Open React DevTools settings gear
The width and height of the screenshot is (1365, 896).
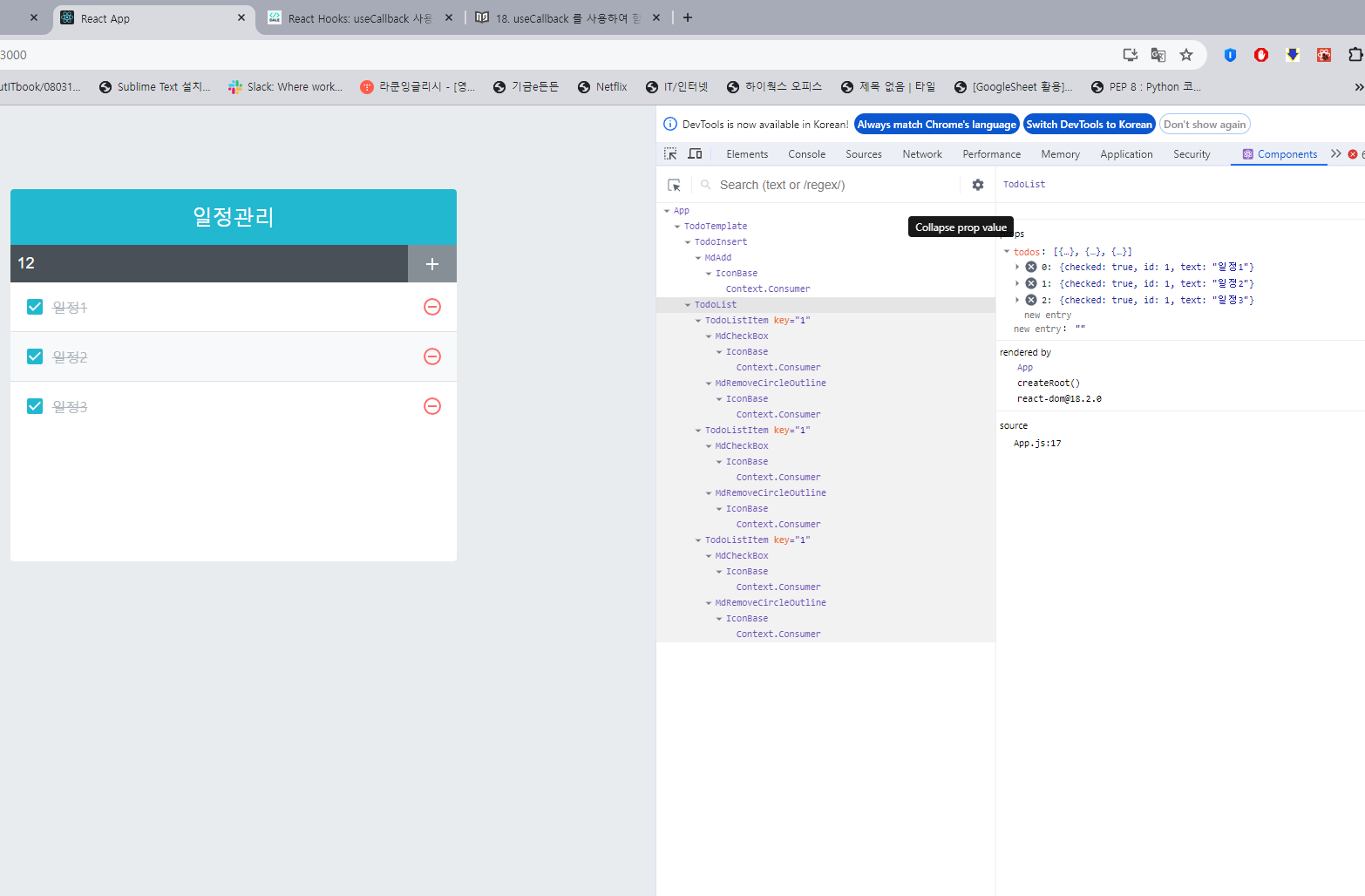tap(978, 185)
